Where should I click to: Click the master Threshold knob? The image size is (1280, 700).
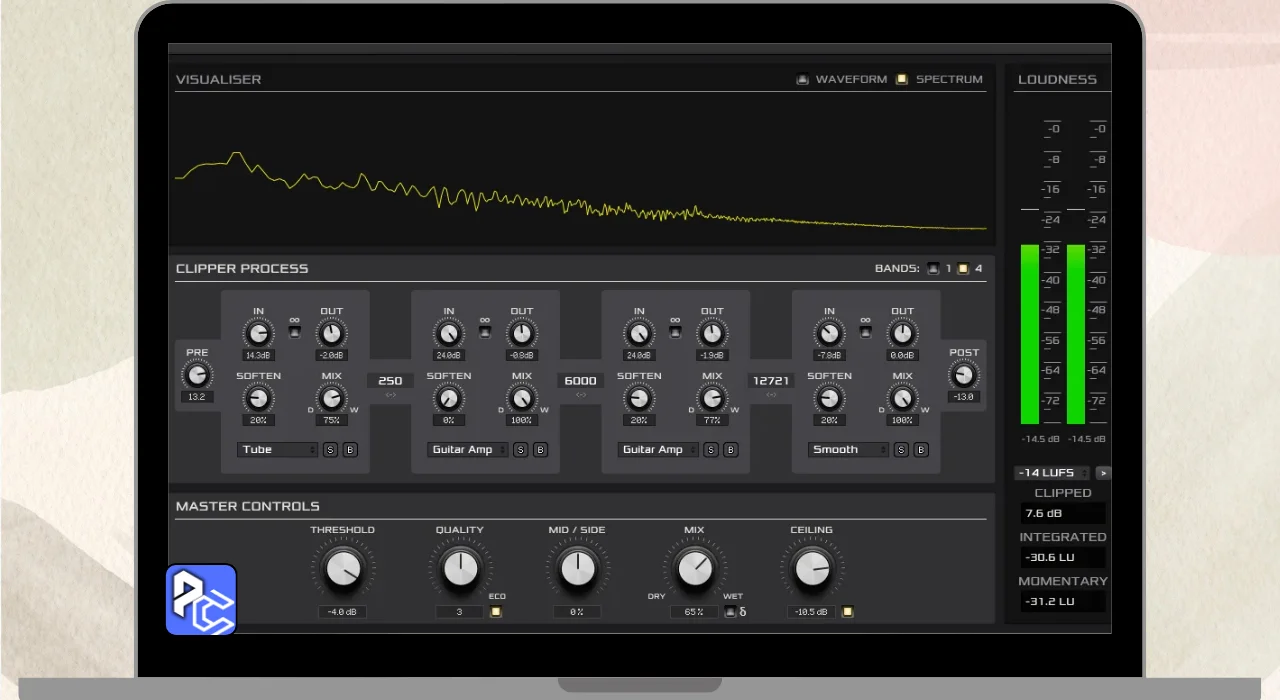[343, 569]
